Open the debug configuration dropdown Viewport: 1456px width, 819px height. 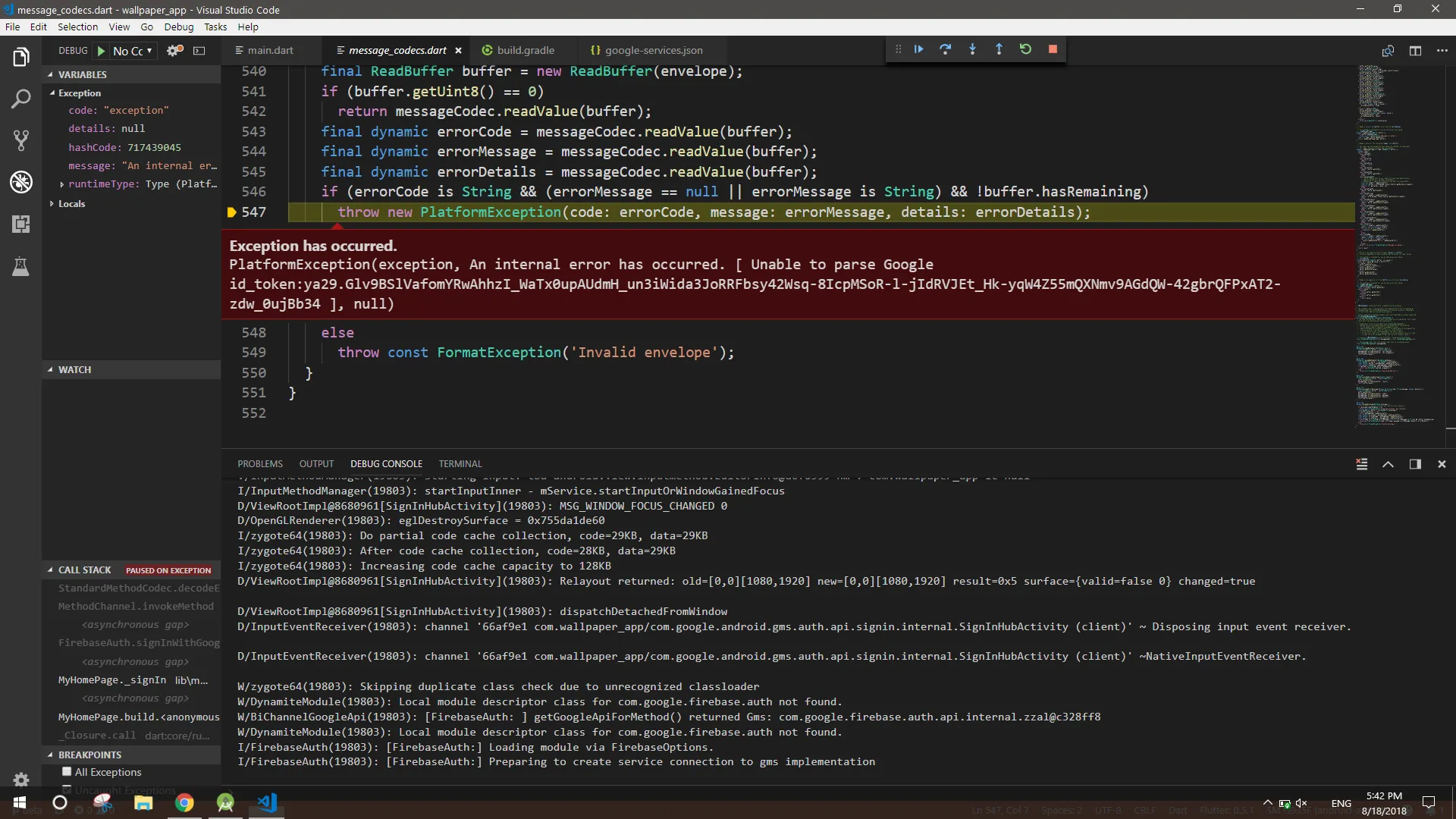133,51
